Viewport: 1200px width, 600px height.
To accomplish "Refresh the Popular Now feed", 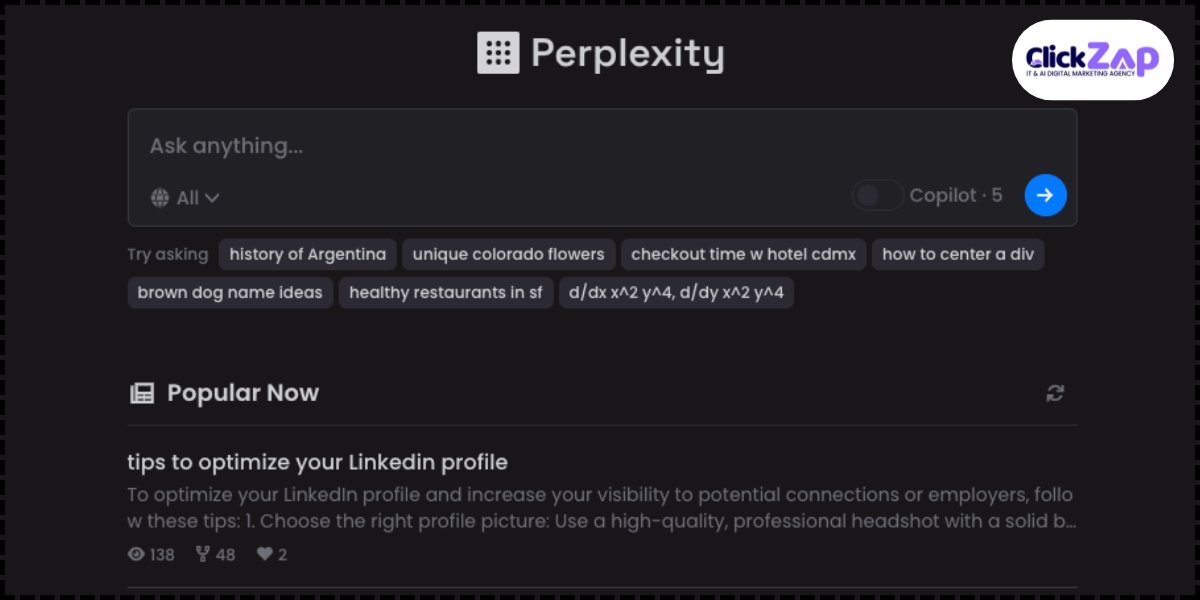I will pyautogui.click(x=1055, y=393).
